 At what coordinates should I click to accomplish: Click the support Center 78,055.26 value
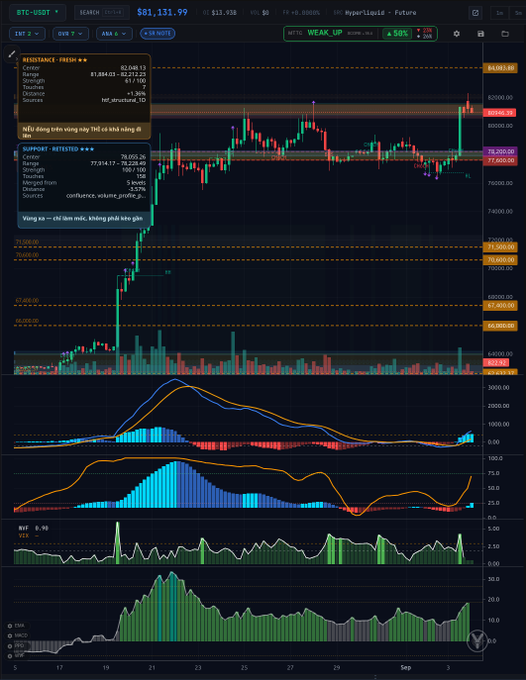pos(133,157)
